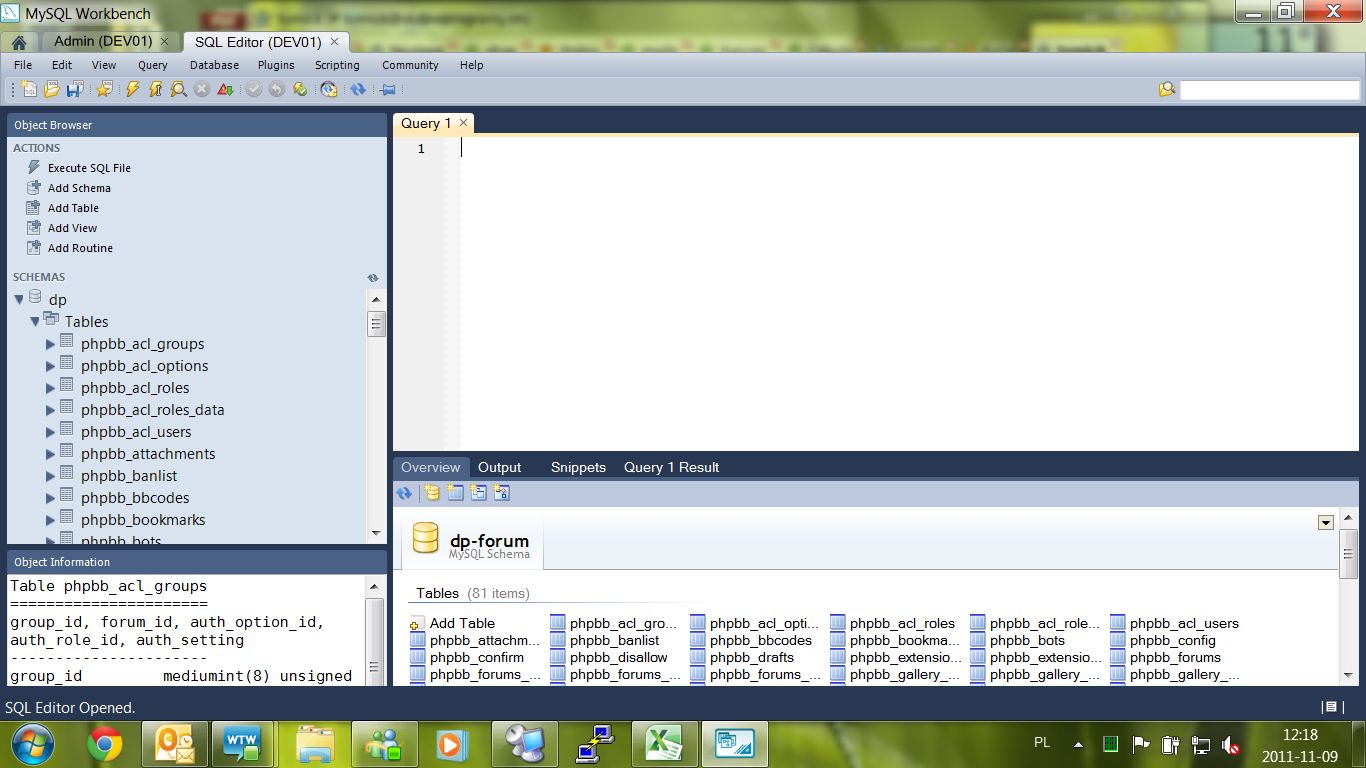
Task: Open Google Chrome from the taskbar
Action: (x=105, y=744)
